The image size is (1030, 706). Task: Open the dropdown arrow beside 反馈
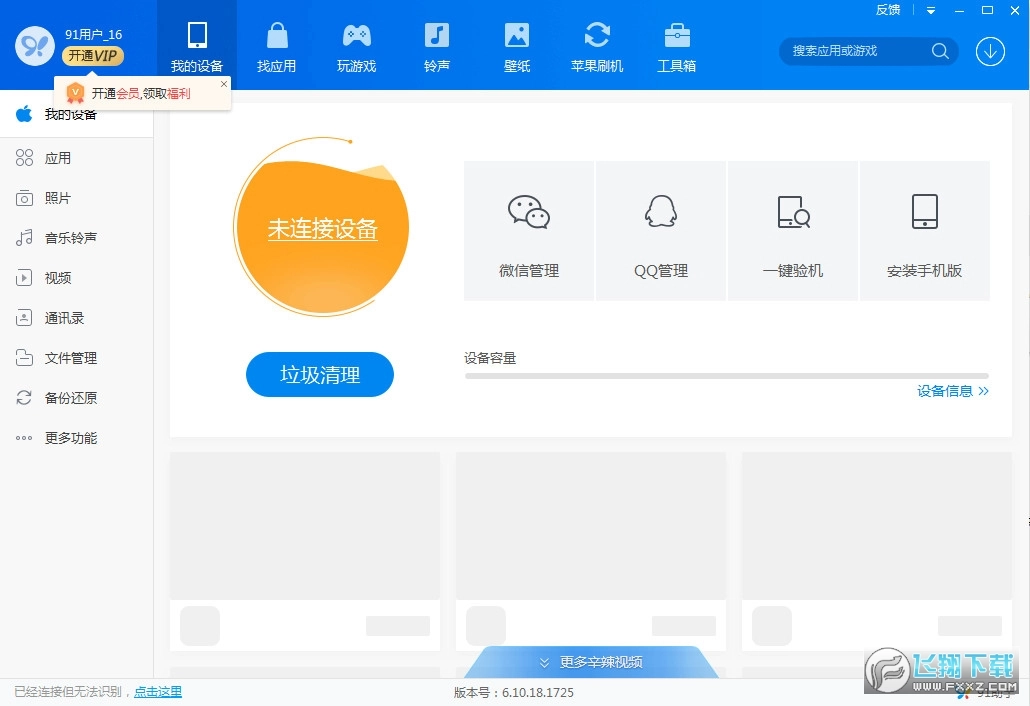click(932, 10)
